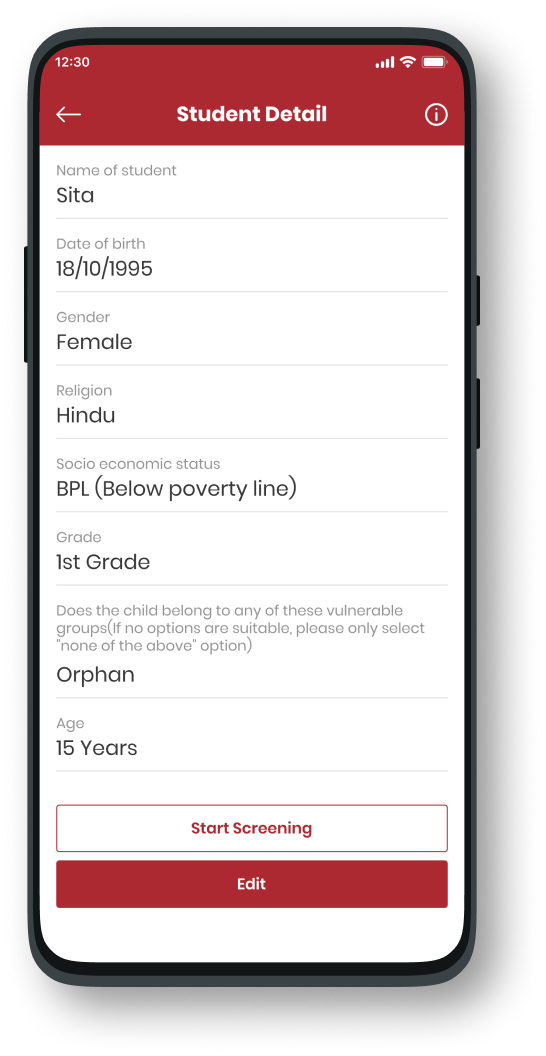This screenshot has height=1056, width=546.
Task: Tap the Date of birth label
Action: pos(100,244)
